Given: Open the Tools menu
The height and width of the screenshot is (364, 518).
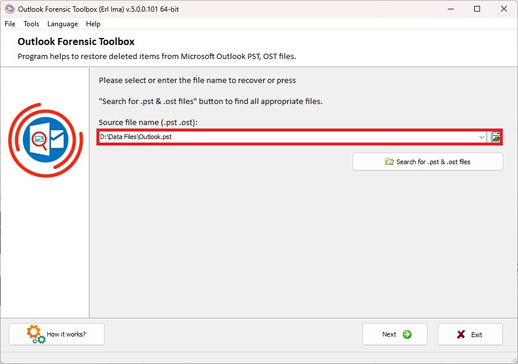Looking at the screenshot, I should click(31, 24).
